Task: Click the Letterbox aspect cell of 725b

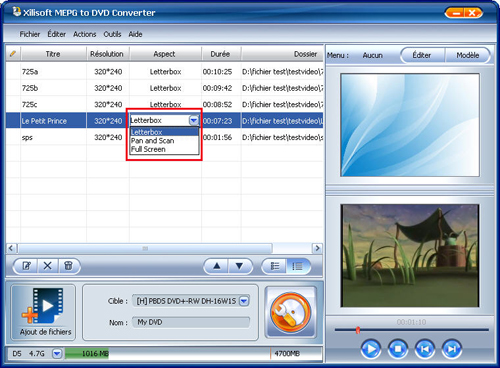Action: 165,88
